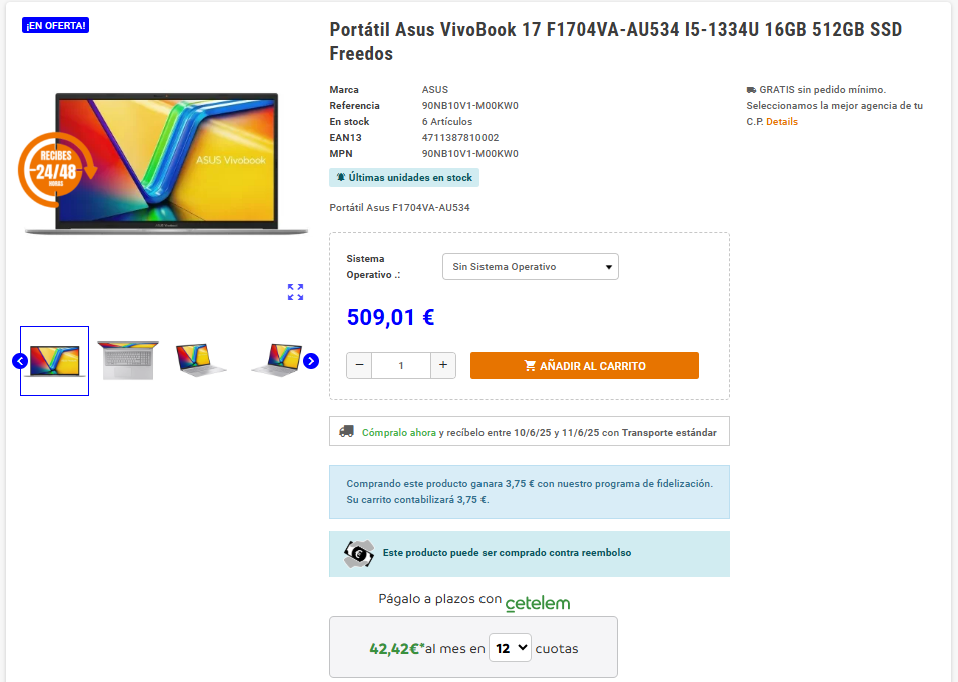Click the ¡EN OFERTA! sale badge
The image size is (958, 682).
click(x=56, y=25)
